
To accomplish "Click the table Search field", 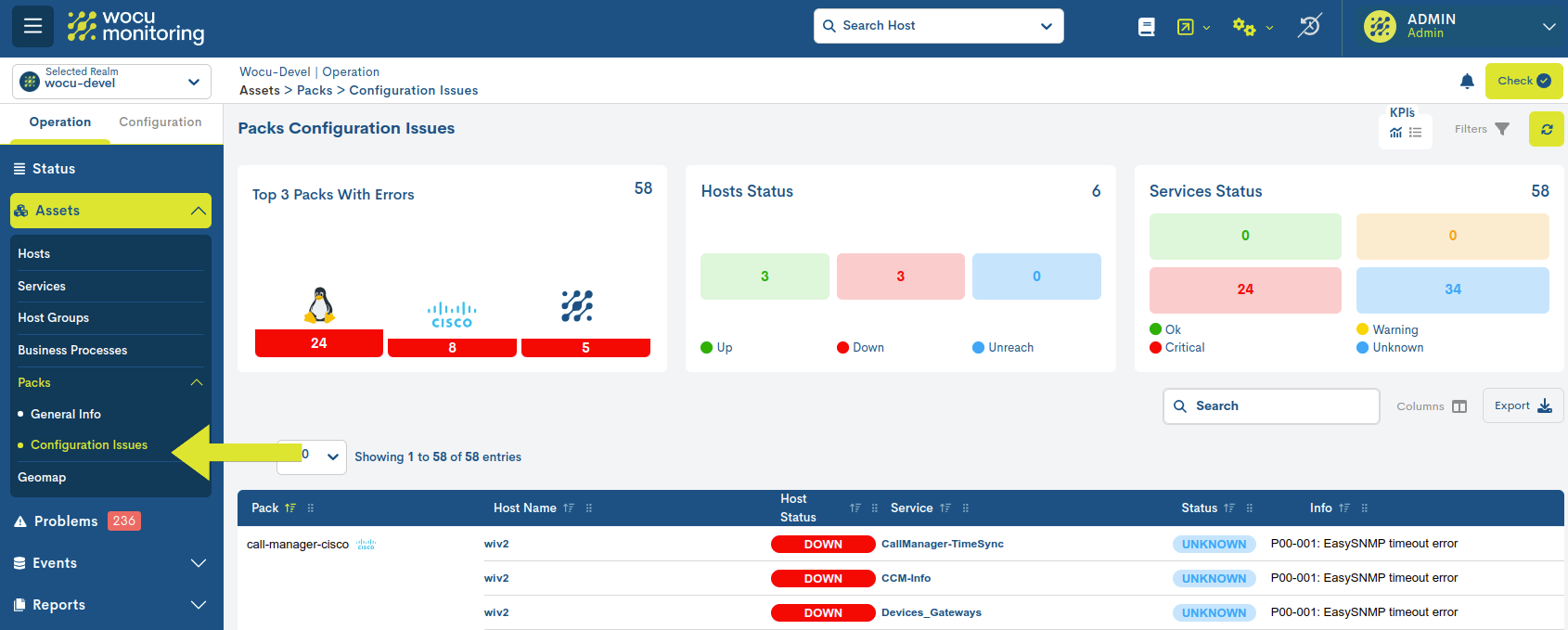I will coord(1271,406).
